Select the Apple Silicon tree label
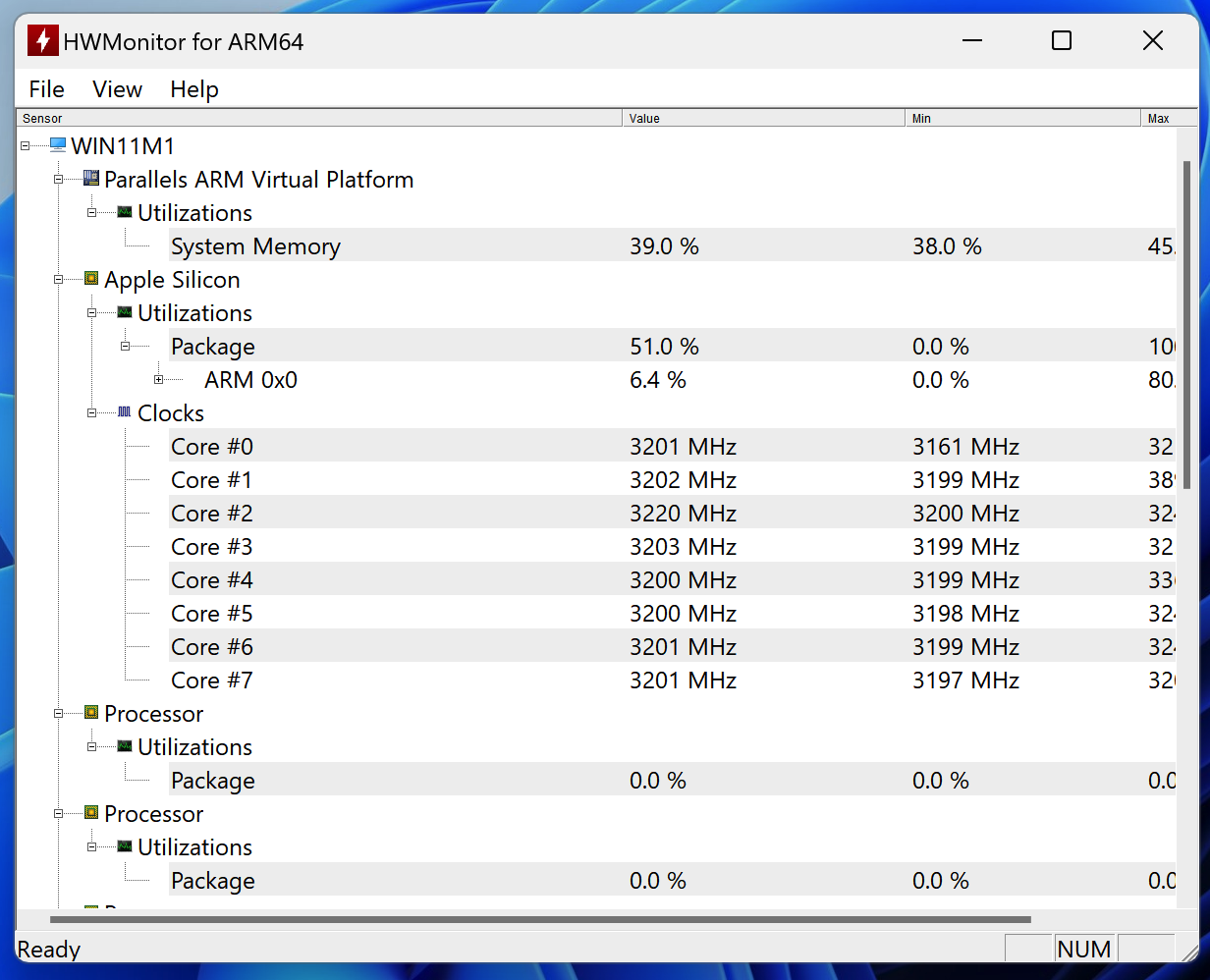This screenshot has height=980, width=1210. point(172,280)
